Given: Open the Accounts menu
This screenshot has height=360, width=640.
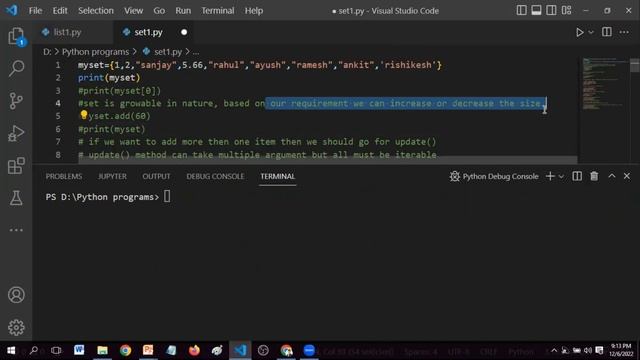Looking at the screenshot, I should click(16, 295).
